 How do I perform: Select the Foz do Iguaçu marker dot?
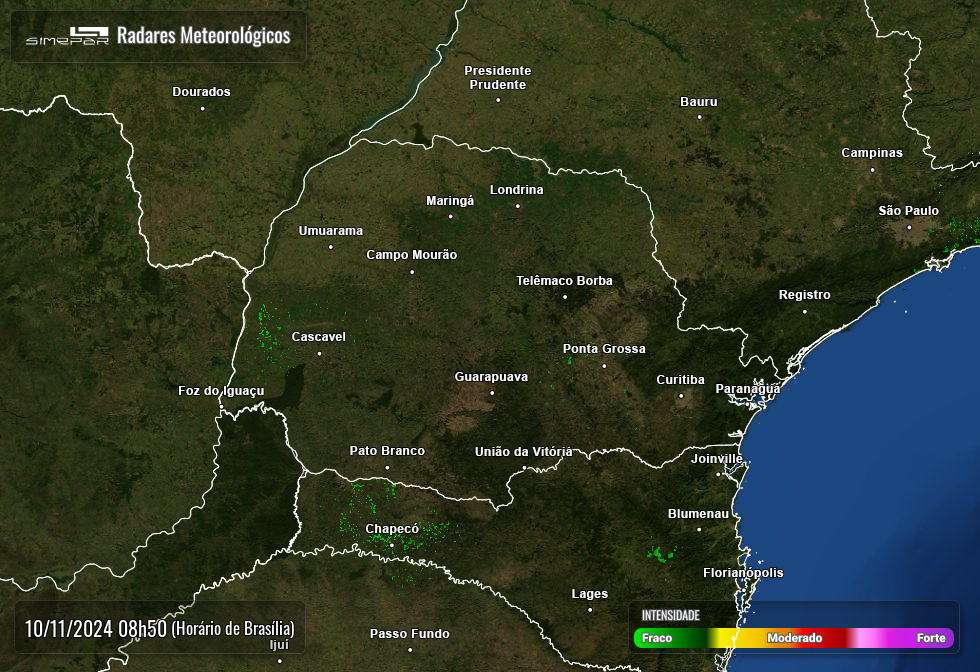[221, 406]
